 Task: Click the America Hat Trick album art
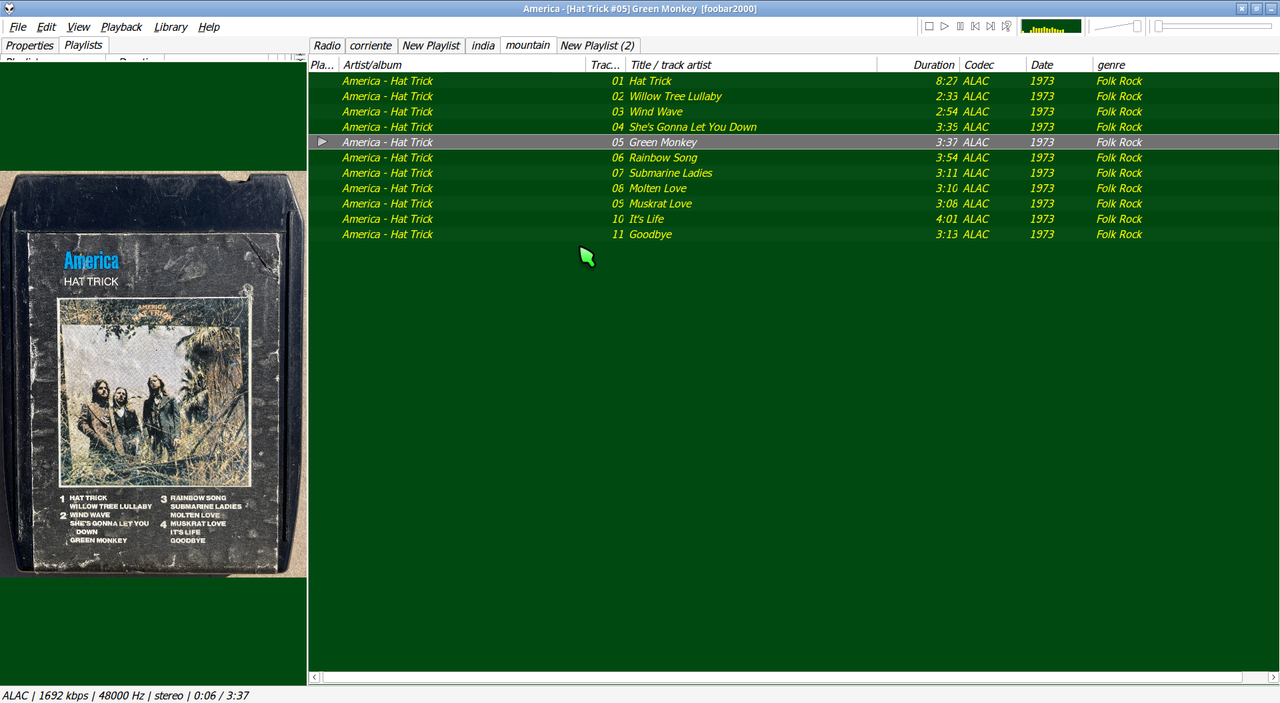point(153,374)
